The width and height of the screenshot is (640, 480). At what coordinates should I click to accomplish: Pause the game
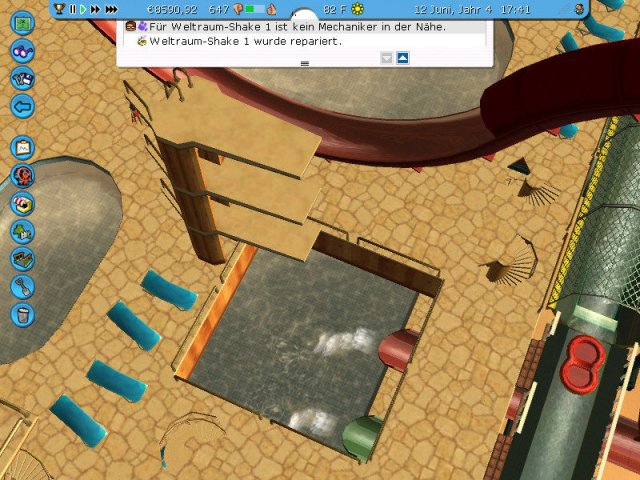(73, 9)
